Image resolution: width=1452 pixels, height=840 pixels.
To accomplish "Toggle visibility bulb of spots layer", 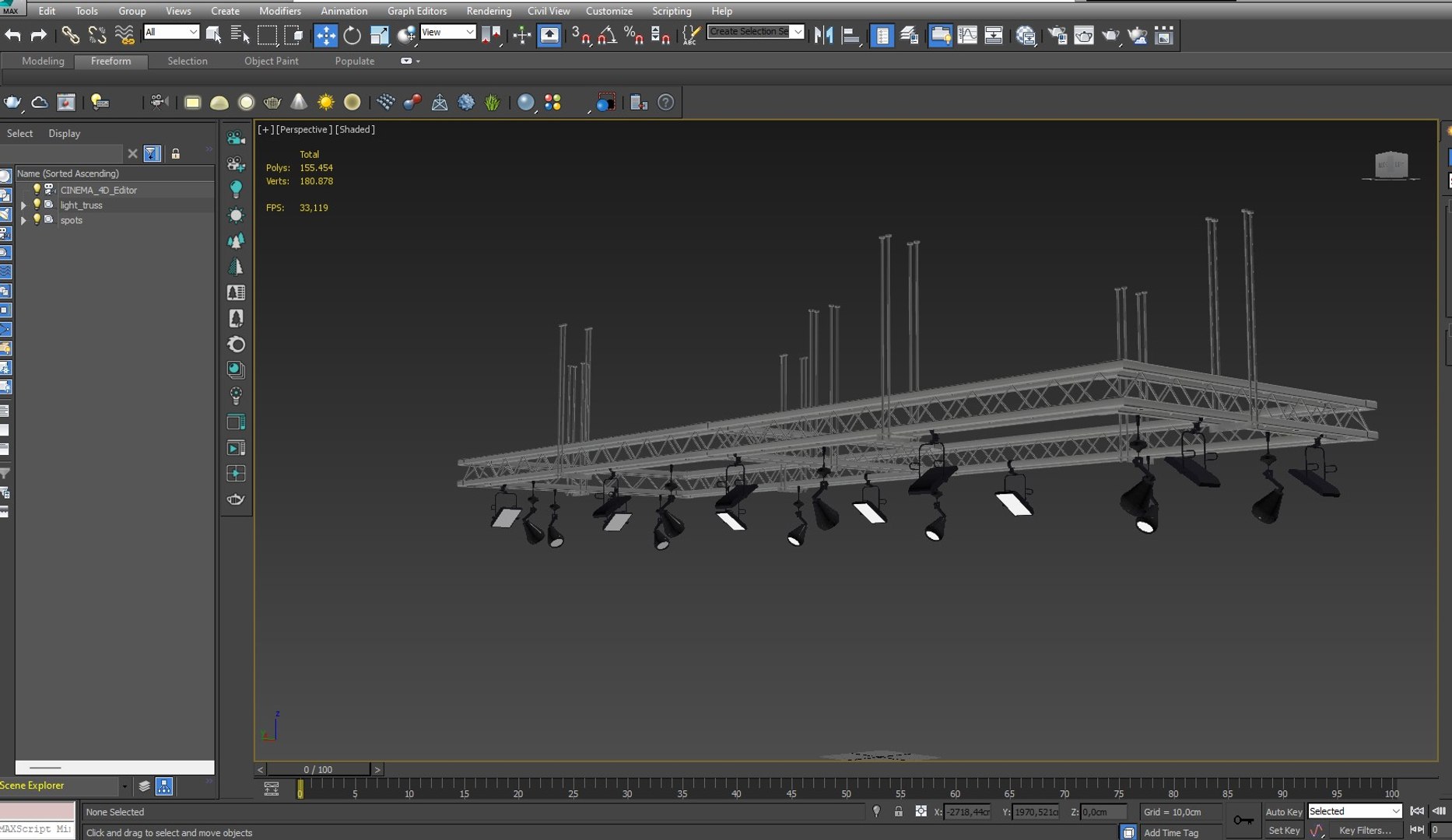I will (x=37, y=220).
